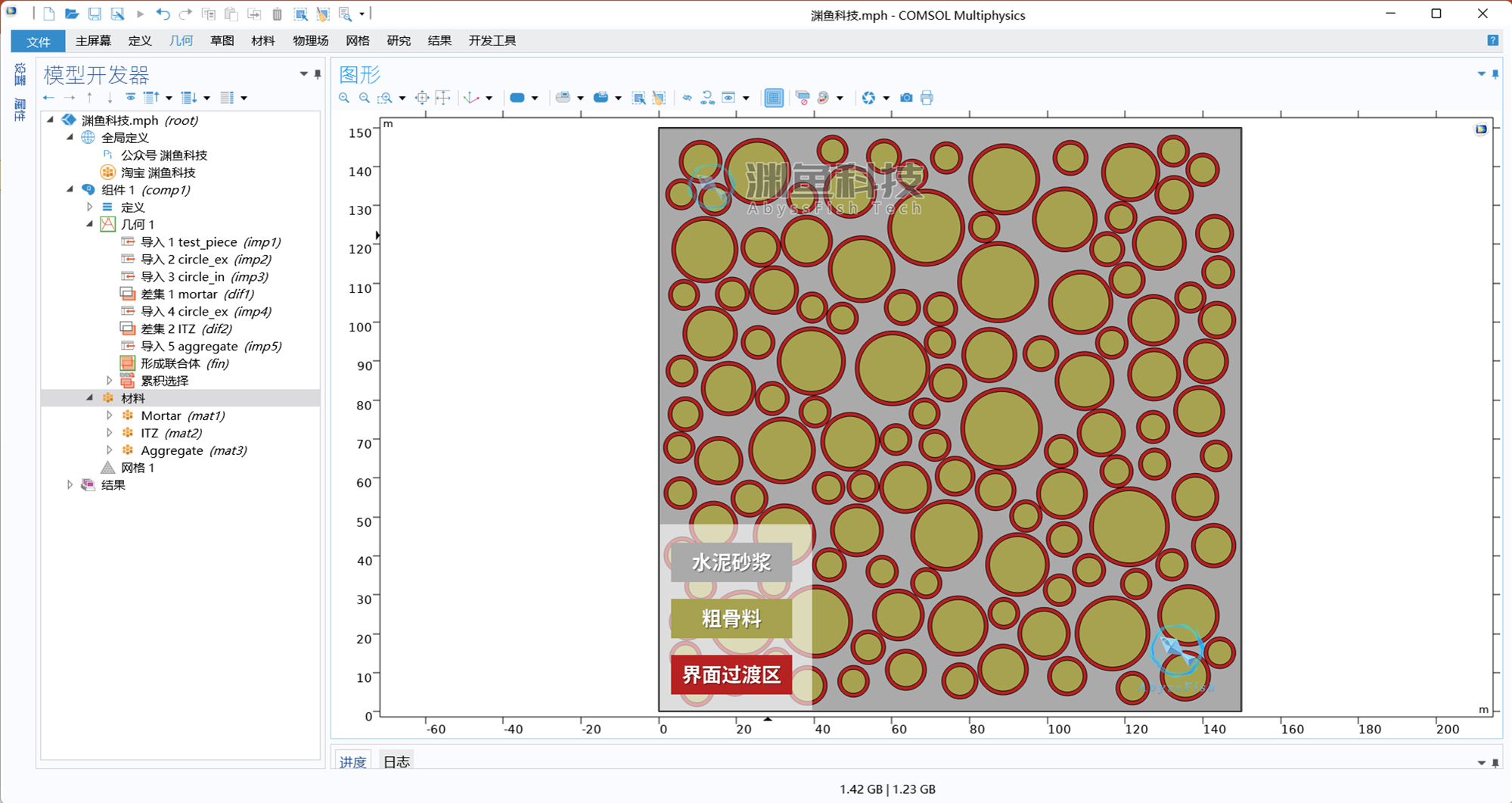Collapse the 全局定义 node
This screenshot has width=1512, height=803.
click(70, 137)
